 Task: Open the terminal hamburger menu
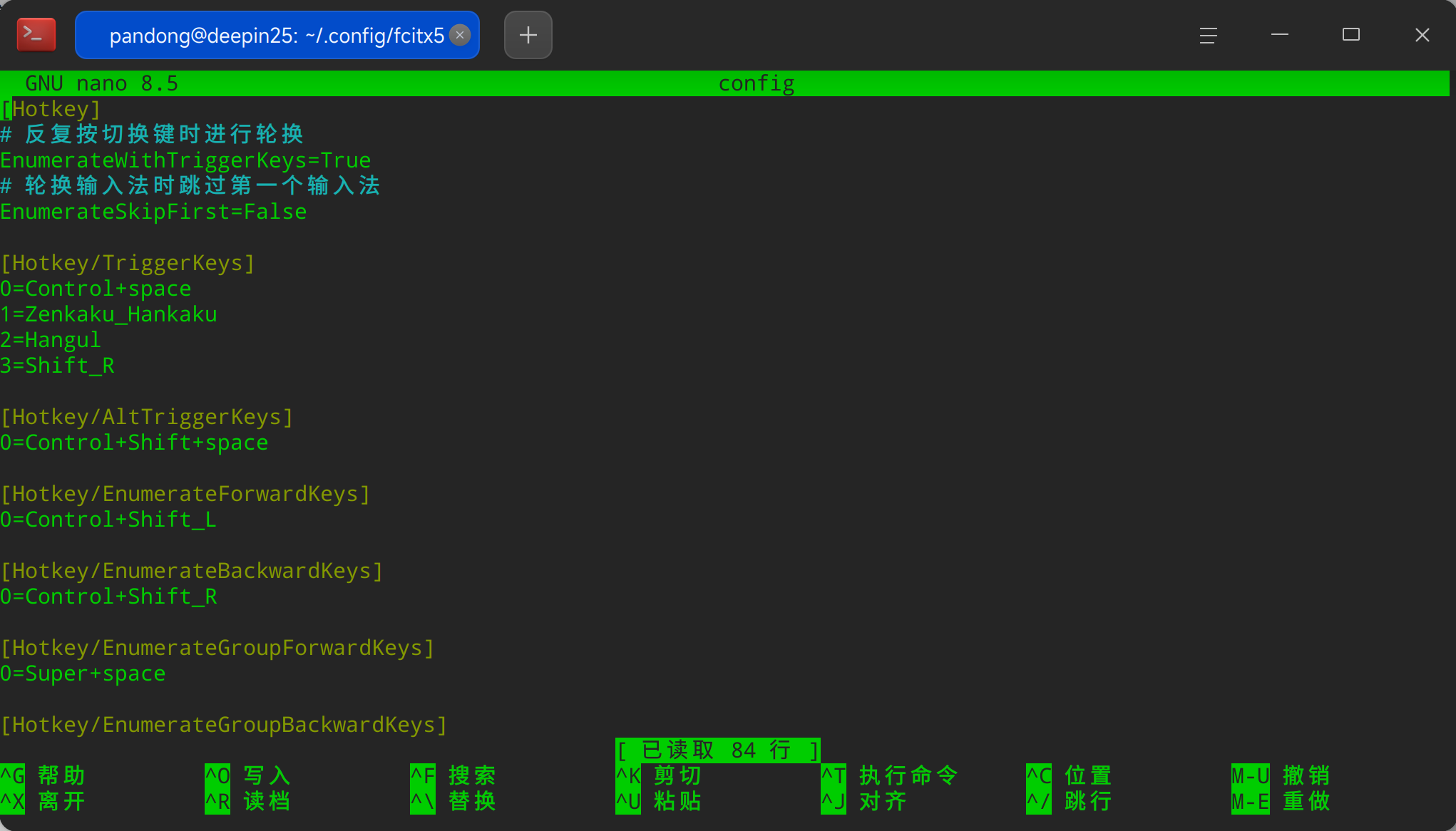pos(1208,35)
